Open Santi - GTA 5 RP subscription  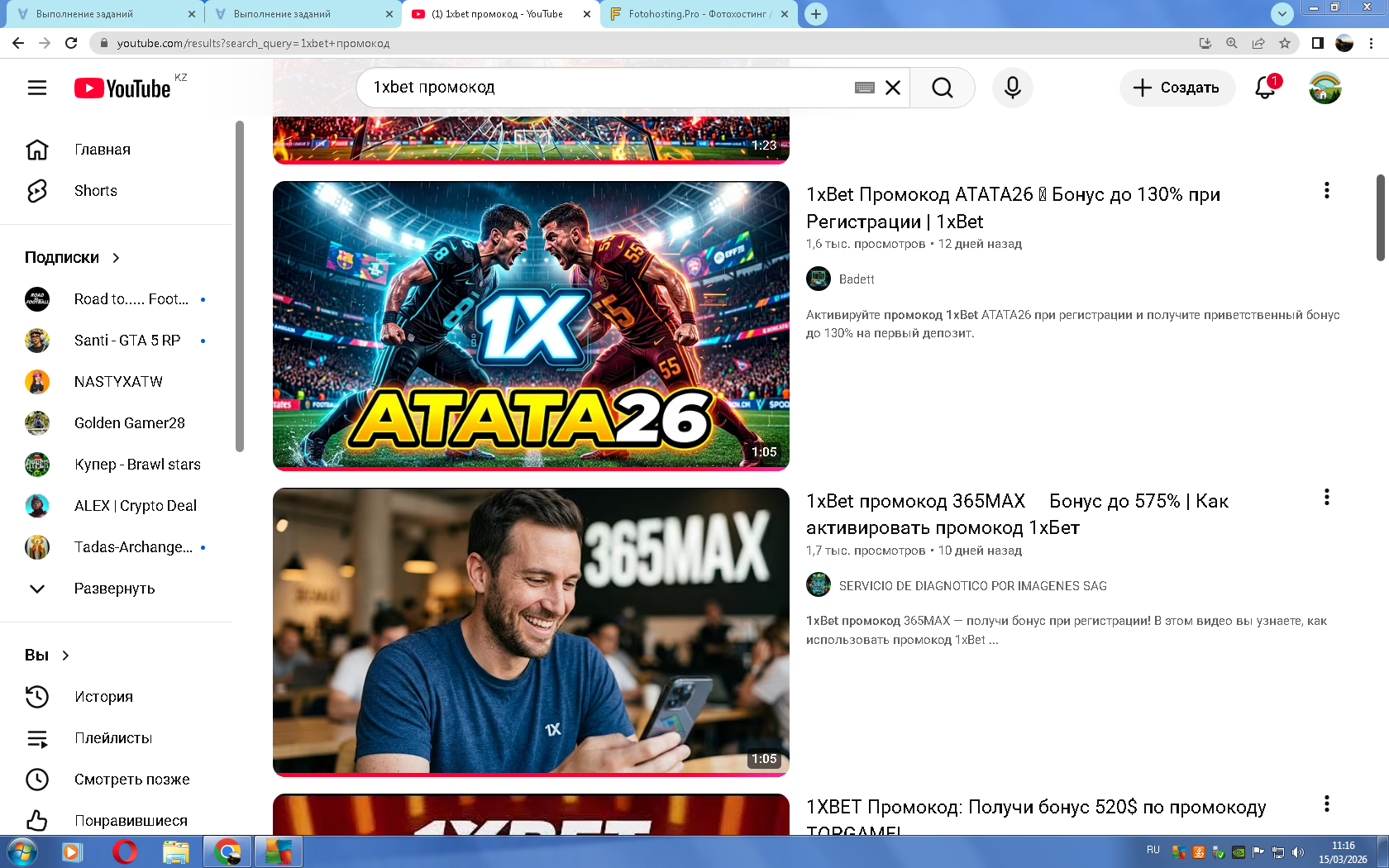point(116,341)
